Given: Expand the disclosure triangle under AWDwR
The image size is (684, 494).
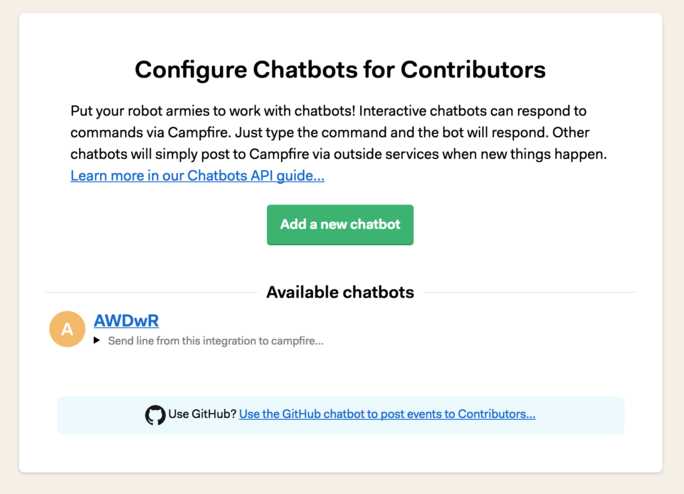Looking at the screenshot, I should pos(97,340).
